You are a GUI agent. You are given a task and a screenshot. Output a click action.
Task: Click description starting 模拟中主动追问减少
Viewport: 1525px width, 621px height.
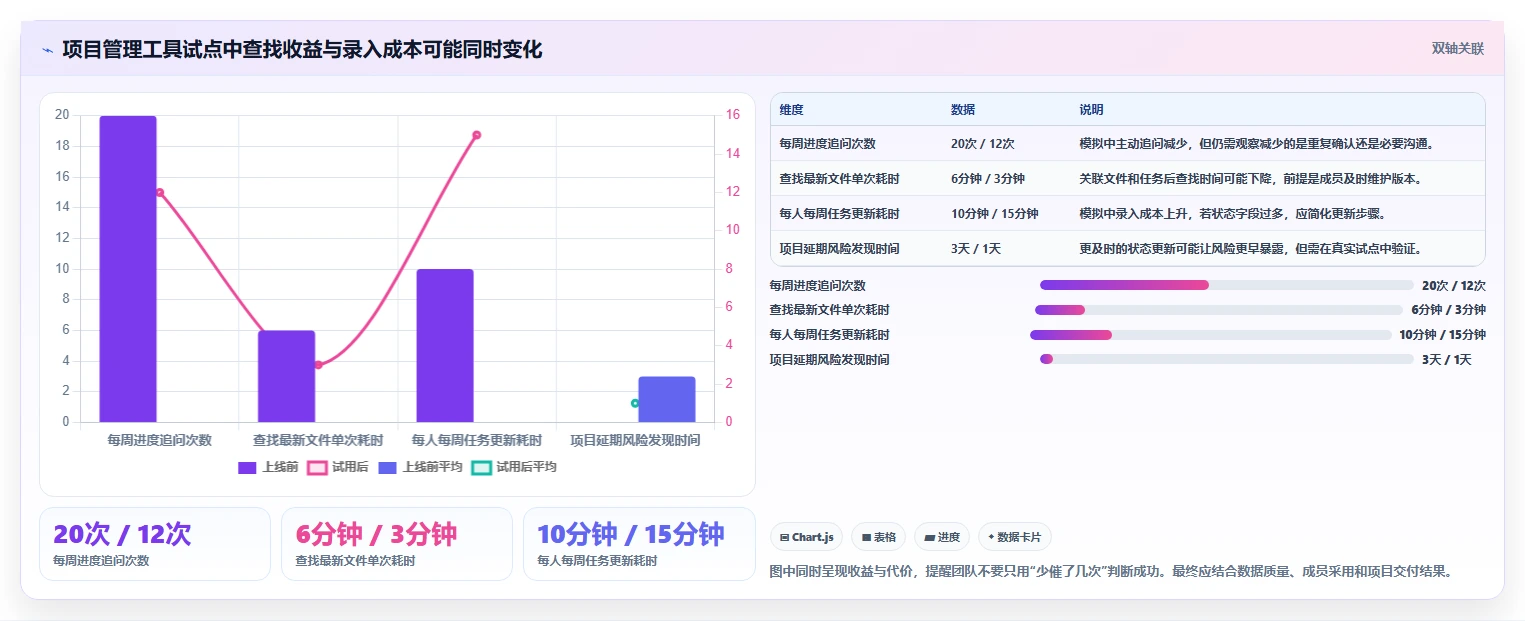(x=1257, y=144)
